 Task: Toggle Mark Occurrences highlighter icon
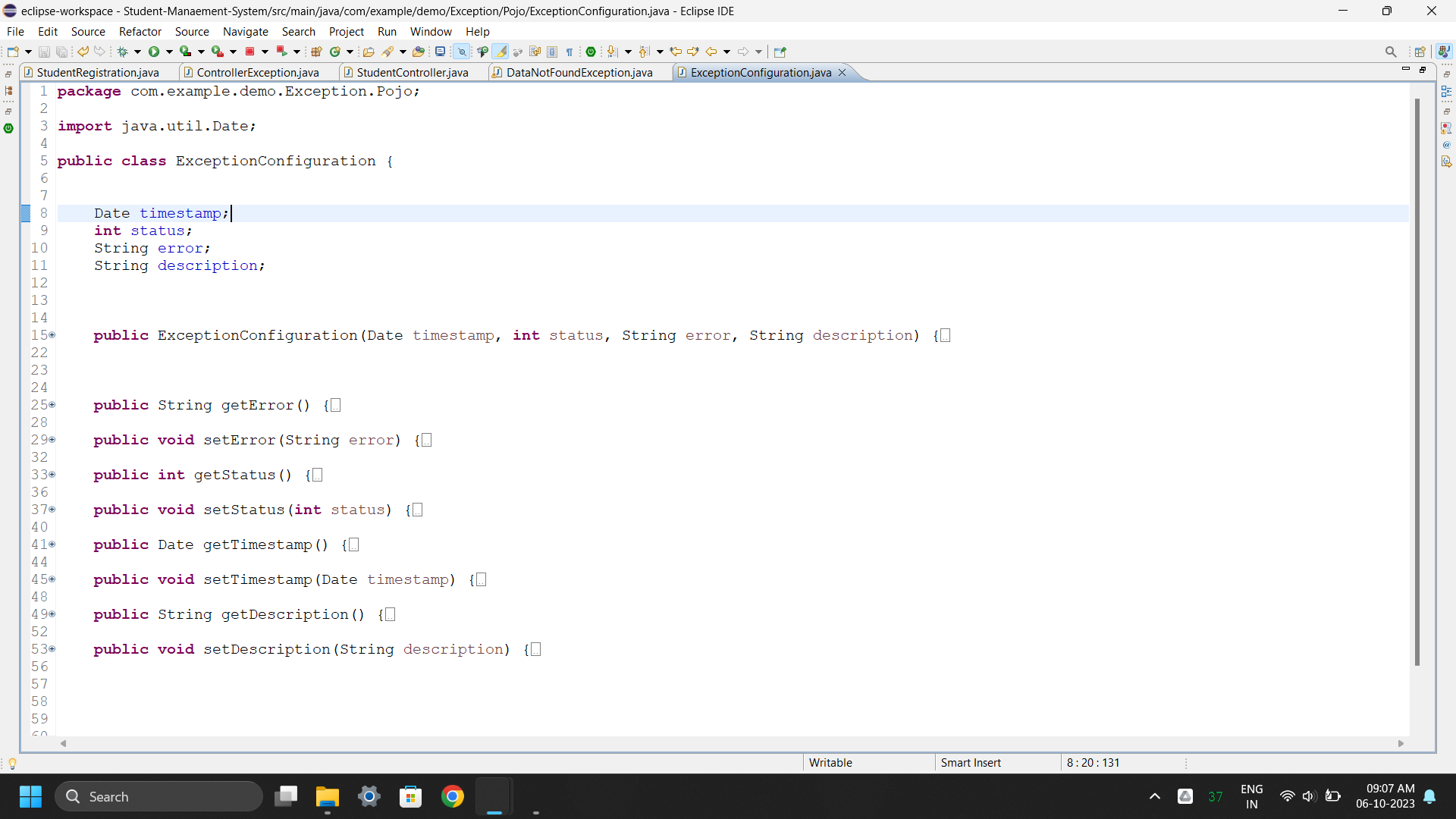500,52
